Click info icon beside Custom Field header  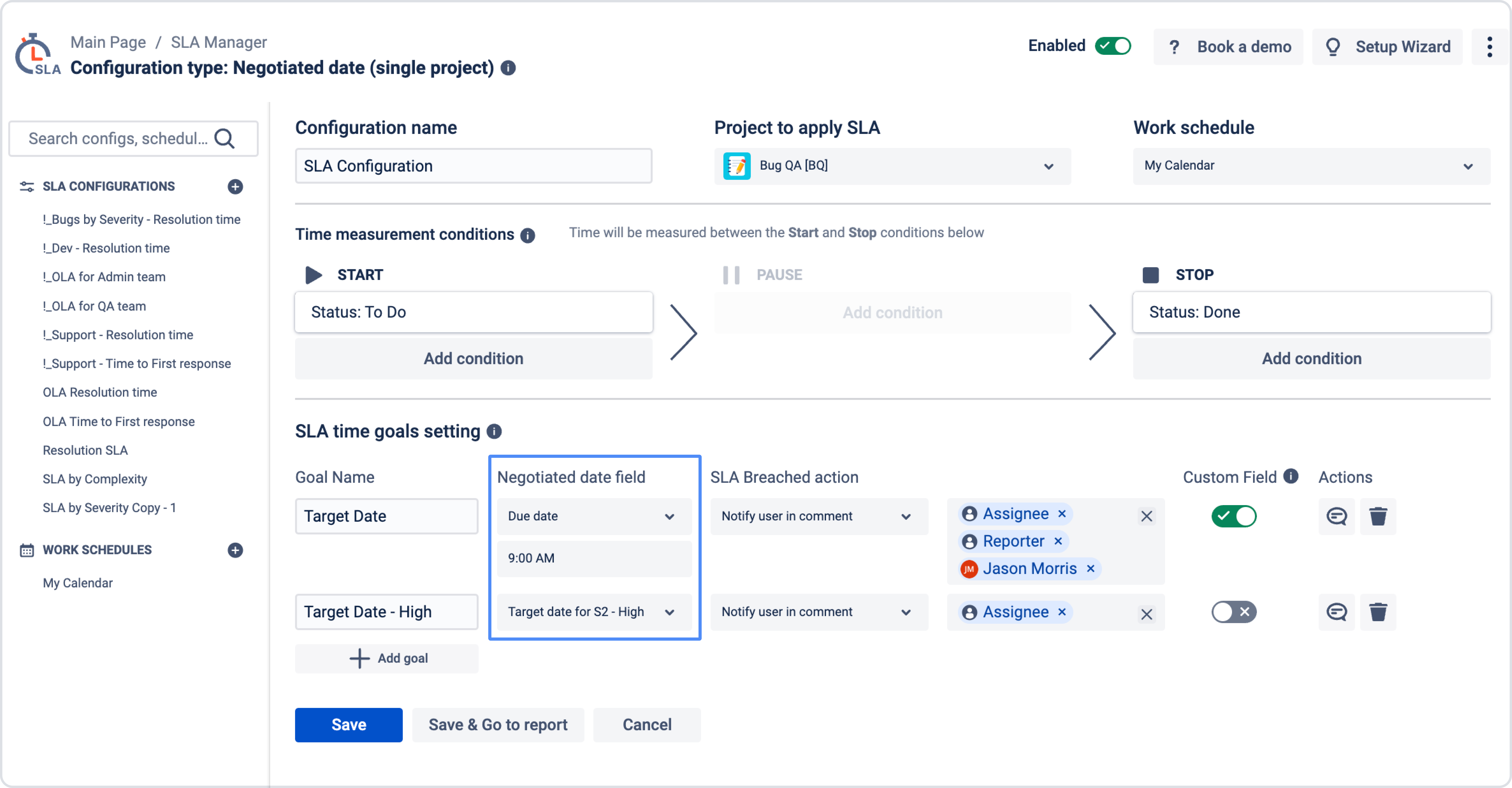tap(1291, 476)
